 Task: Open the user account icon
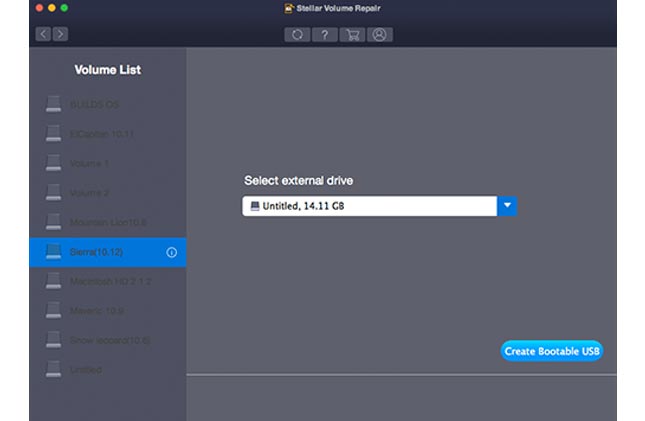379,34
